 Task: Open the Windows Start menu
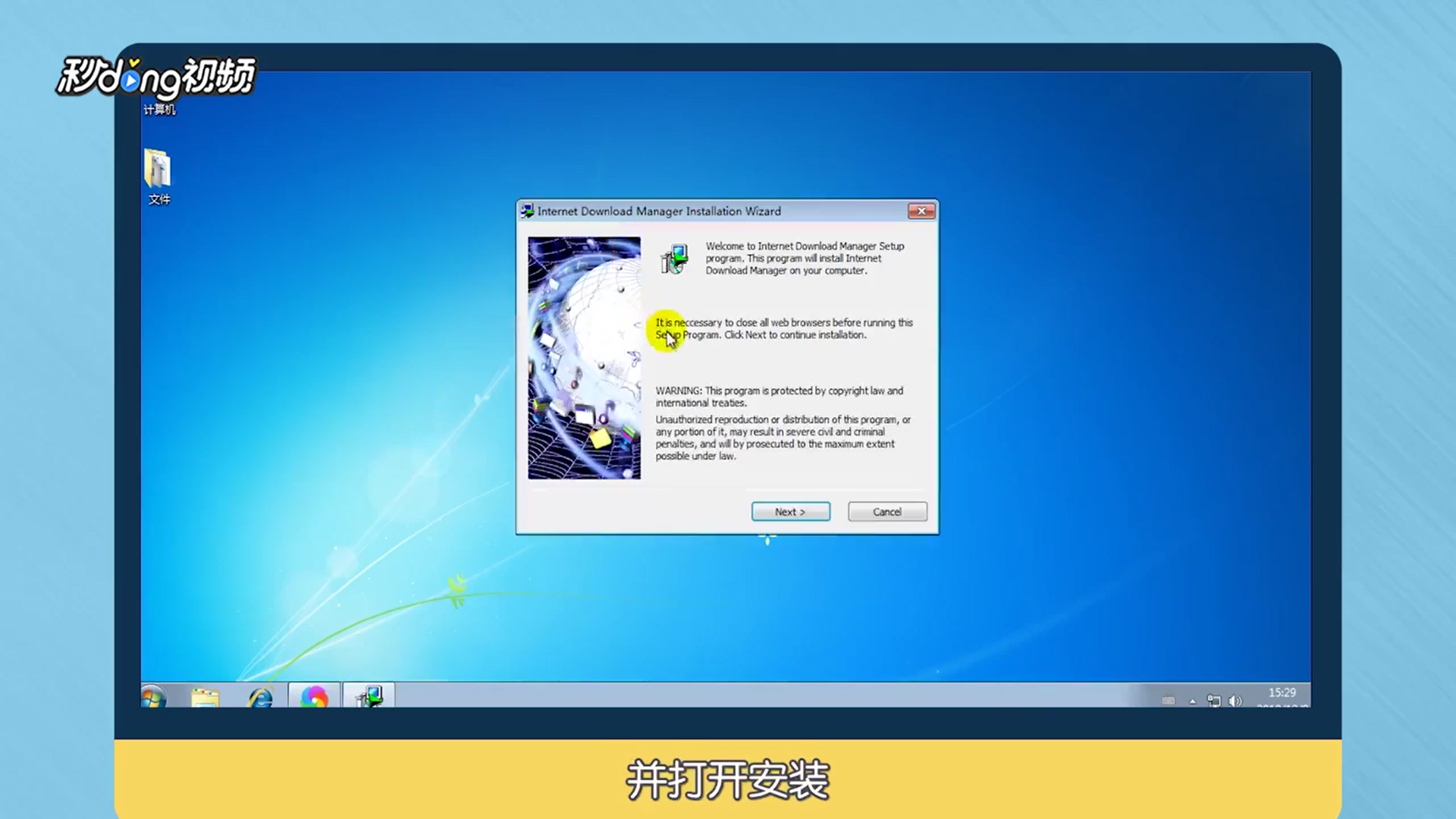click(153, 697)
